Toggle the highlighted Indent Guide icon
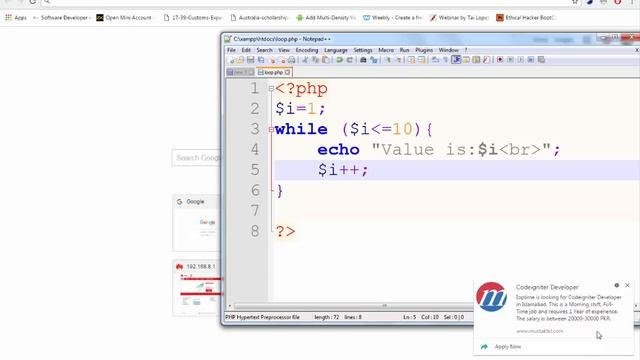The width and height of the screenshot is (640, 360). 456,60
